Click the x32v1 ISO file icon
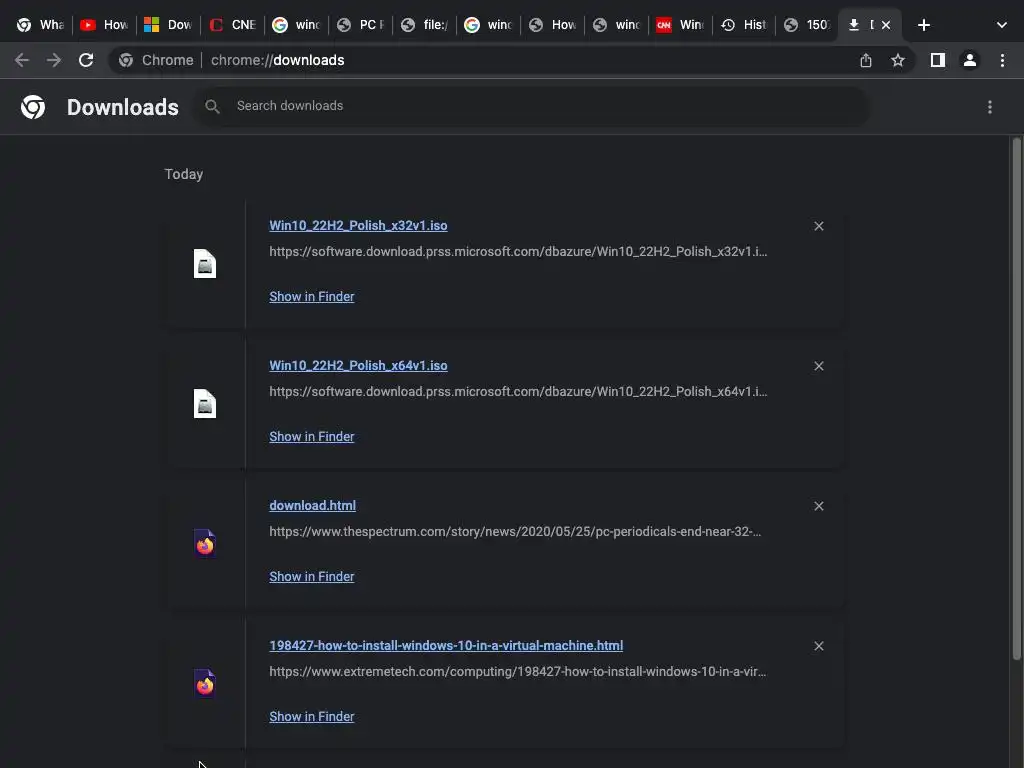 [x=204, y=264]
